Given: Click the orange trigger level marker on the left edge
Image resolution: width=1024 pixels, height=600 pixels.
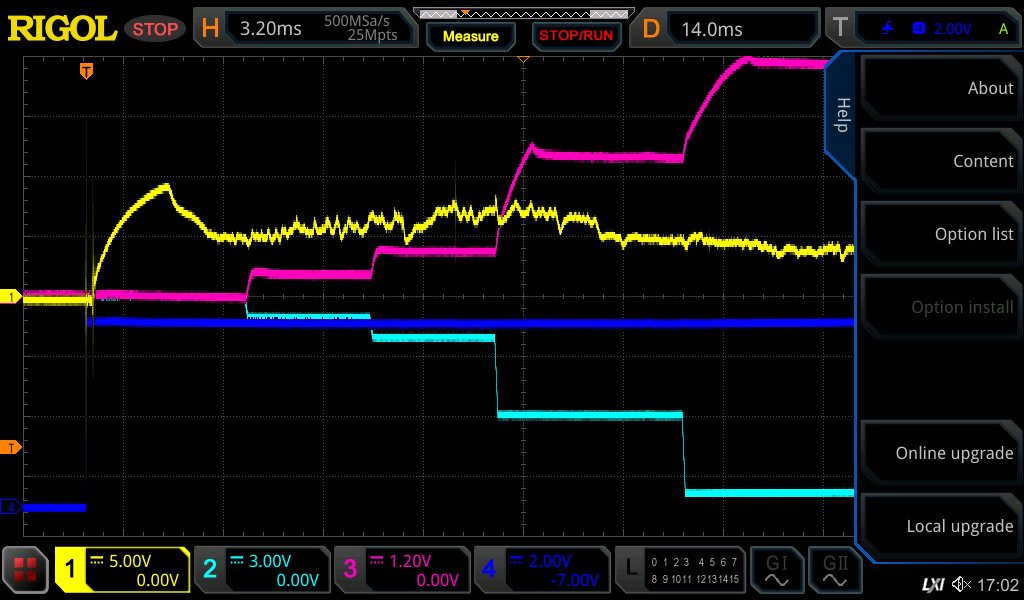Looking at the screenshot, I should click(x=11, y=447).
